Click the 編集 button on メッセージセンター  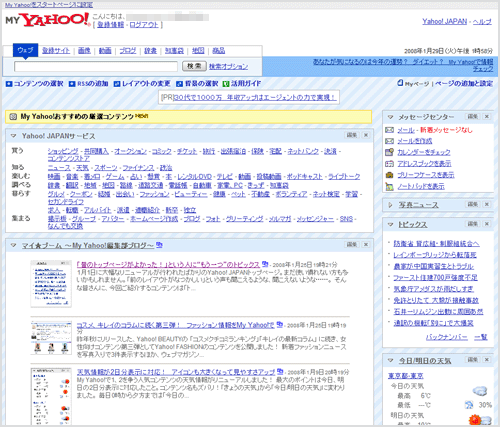[x=473, y=116]
